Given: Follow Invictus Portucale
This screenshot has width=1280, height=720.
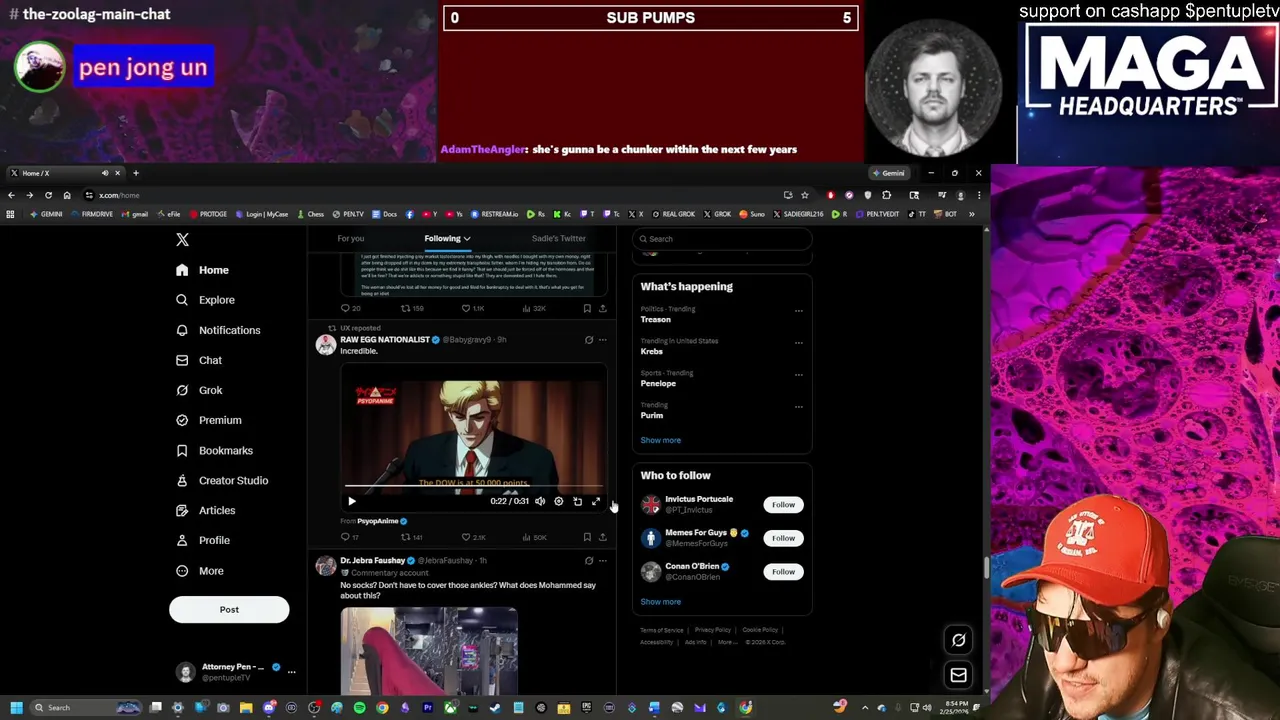Looking at the screenshot, I should [783, 505].
